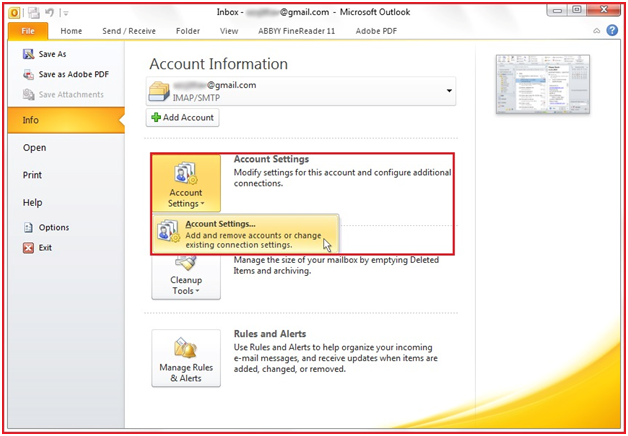Click the green plus icon on Add Account
The image size is (628, 436).
[x=156, y=117]
